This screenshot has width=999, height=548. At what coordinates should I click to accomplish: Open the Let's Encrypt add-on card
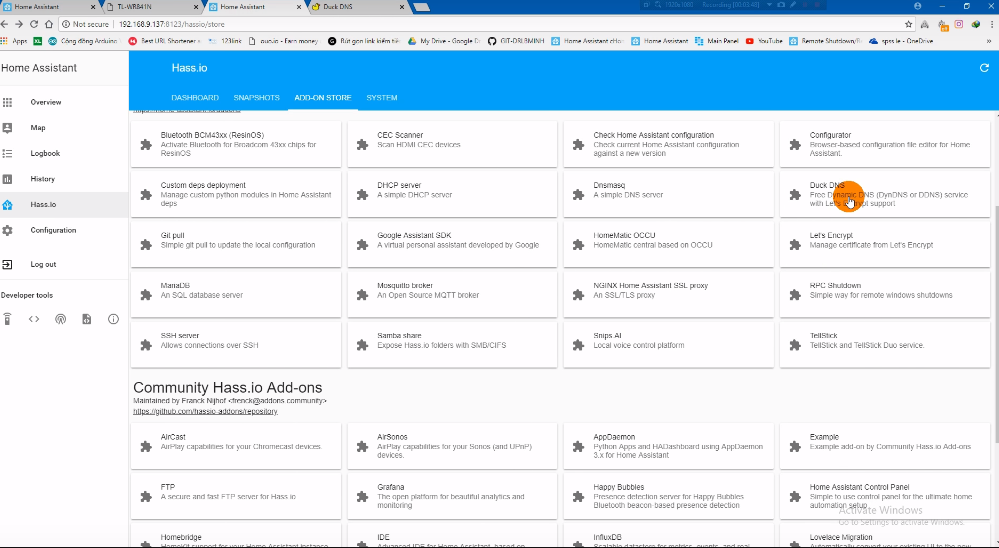coord(885,244)
